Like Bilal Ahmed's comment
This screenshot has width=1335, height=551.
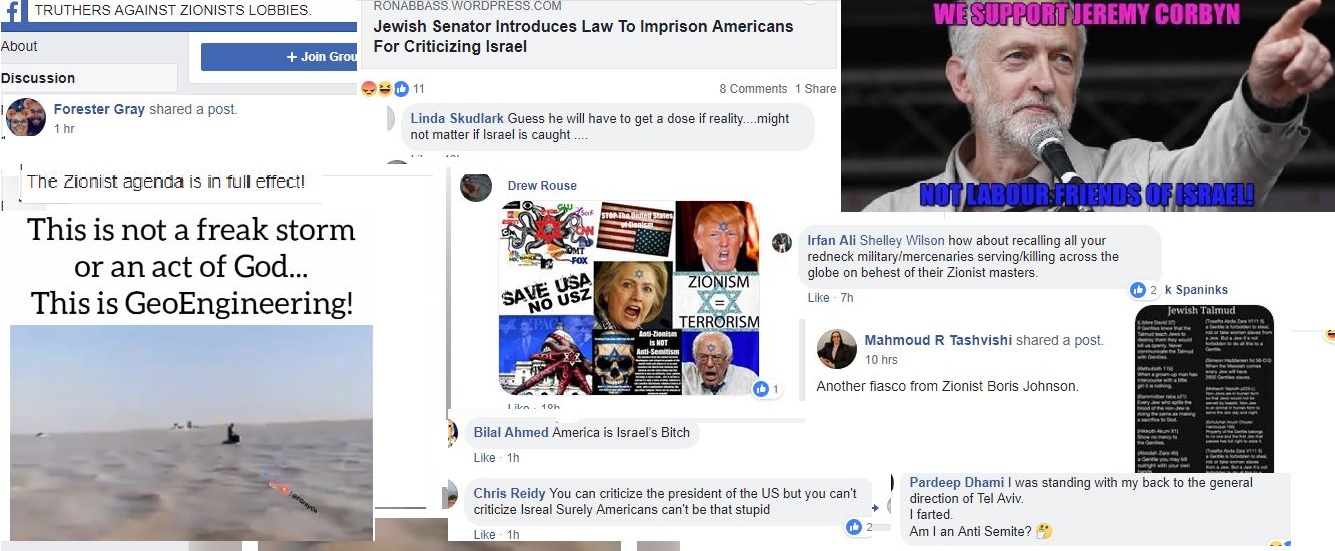tap(484, 458)
